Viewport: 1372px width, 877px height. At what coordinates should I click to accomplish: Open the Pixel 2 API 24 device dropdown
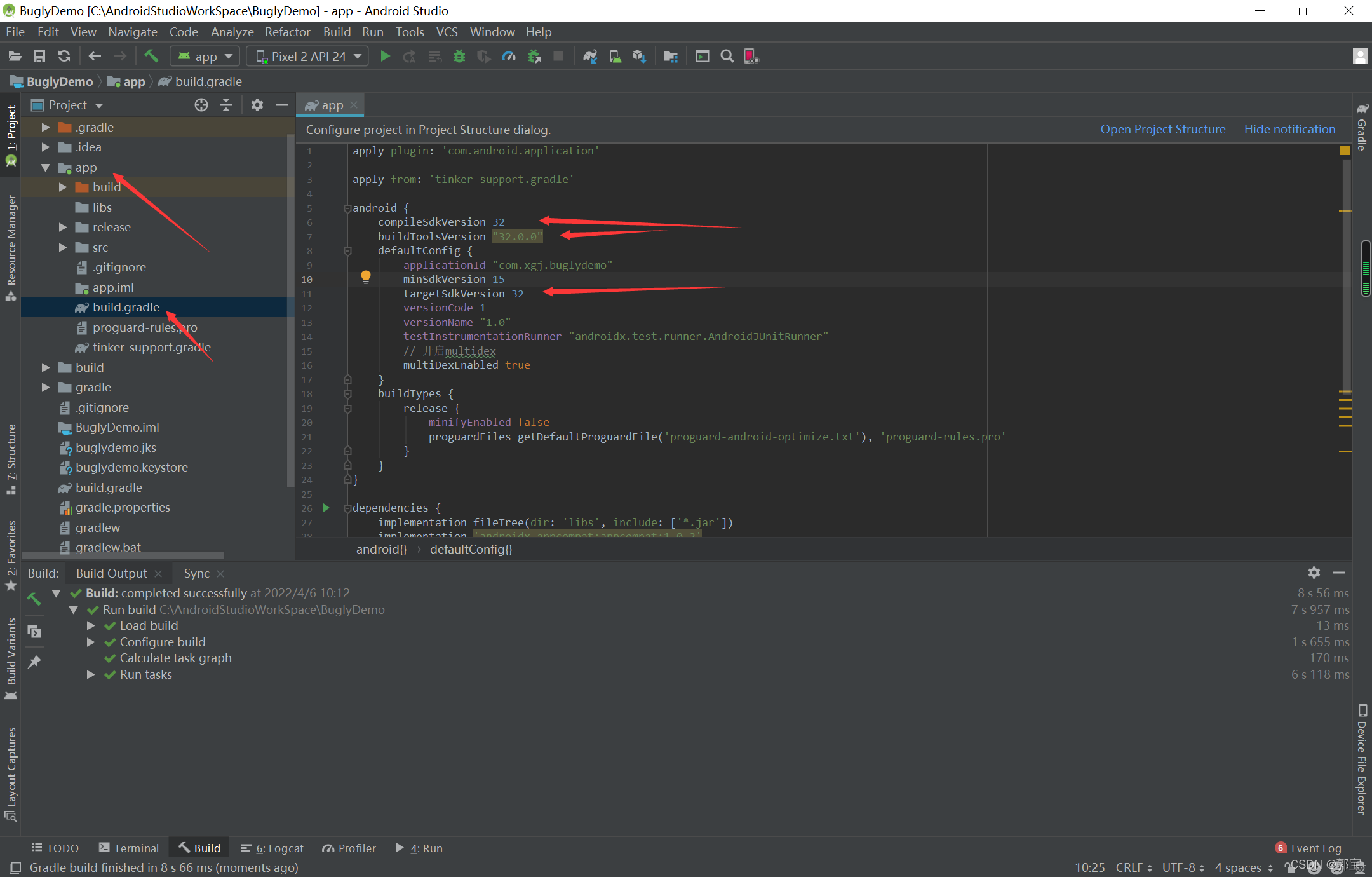click(x=307, y=57)
